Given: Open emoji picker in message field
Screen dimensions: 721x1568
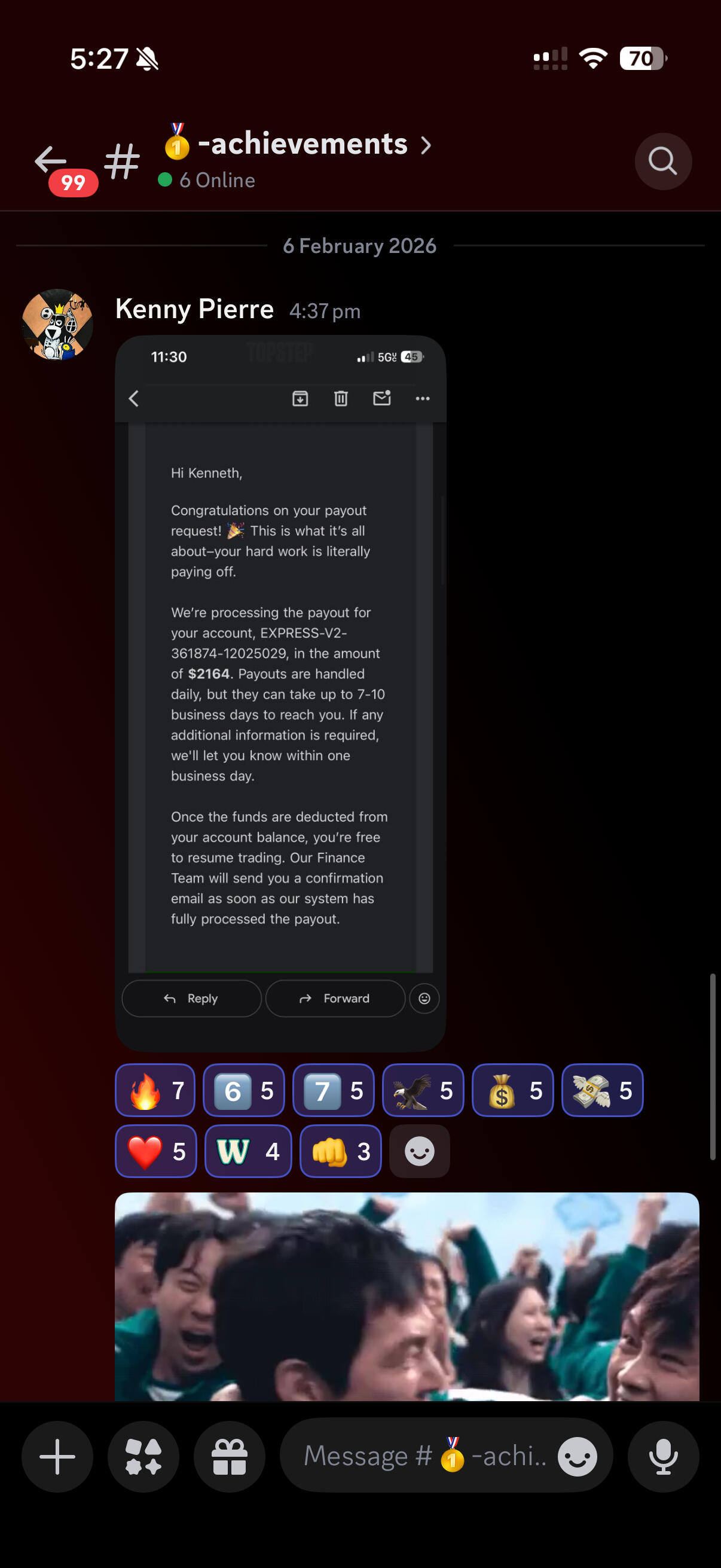Looking at the screenshot, I should click(x=577, y=1456).
